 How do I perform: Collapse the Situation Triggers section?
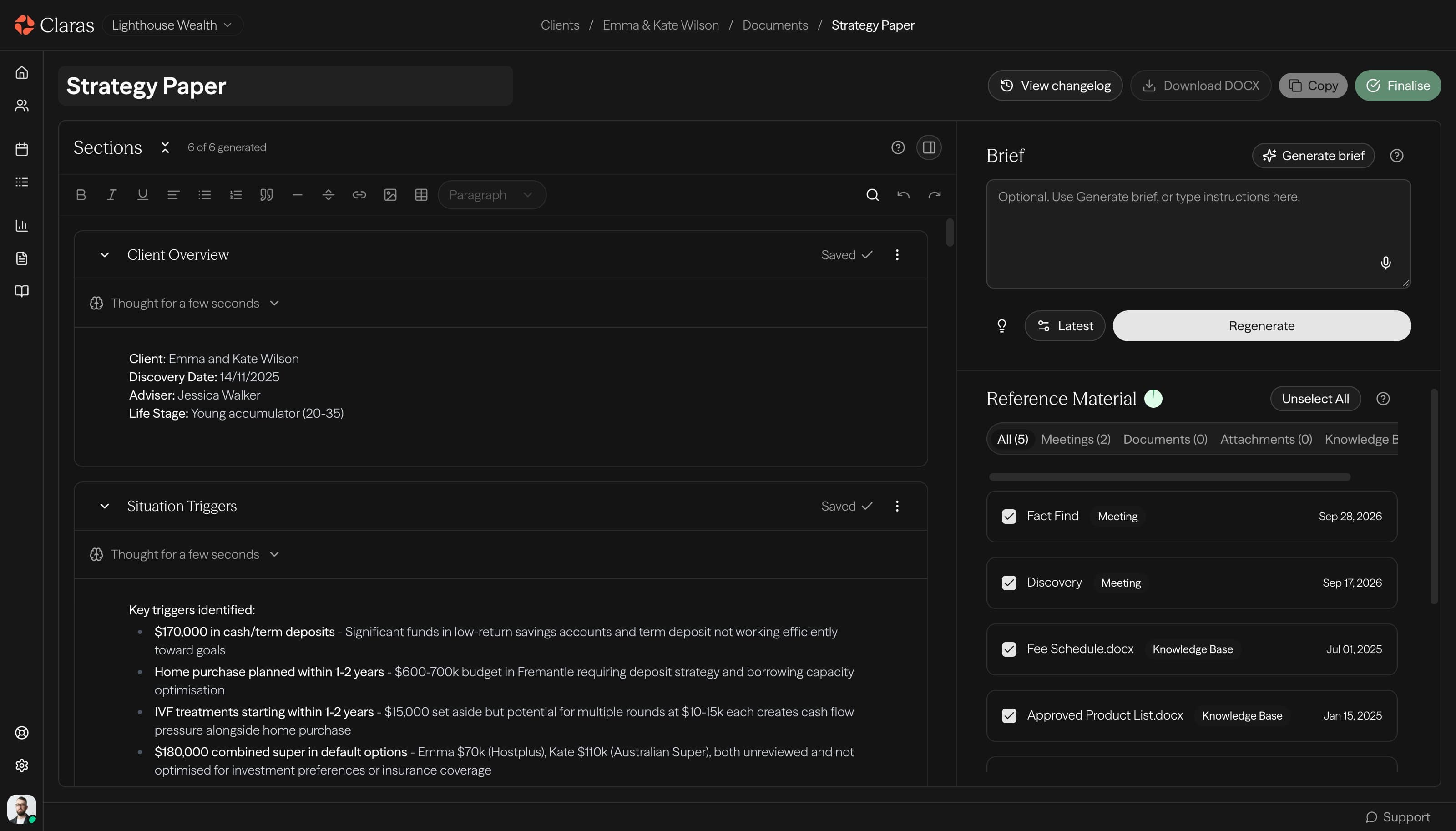click(104, 506)
